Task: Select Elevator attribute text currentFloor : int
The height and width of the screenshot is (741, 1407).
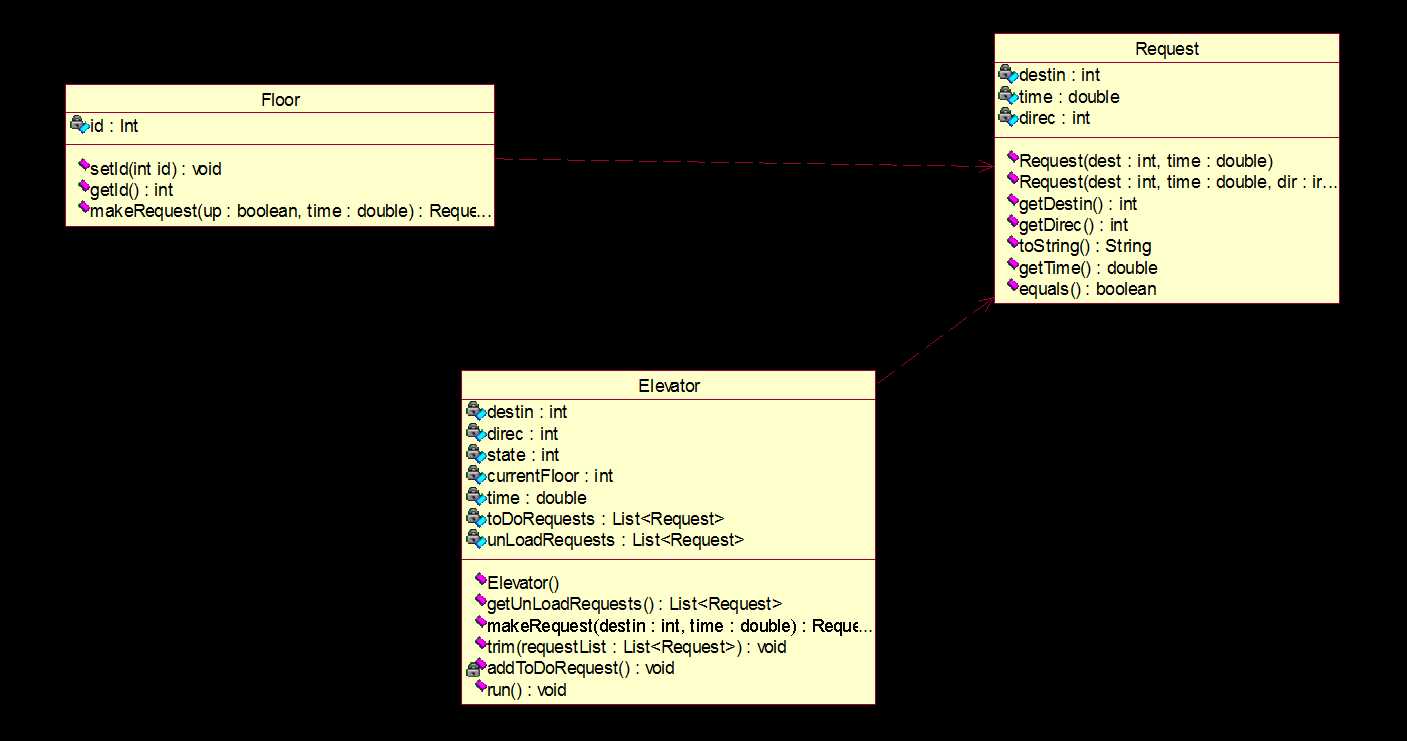Action: click(x=550, y=476)
